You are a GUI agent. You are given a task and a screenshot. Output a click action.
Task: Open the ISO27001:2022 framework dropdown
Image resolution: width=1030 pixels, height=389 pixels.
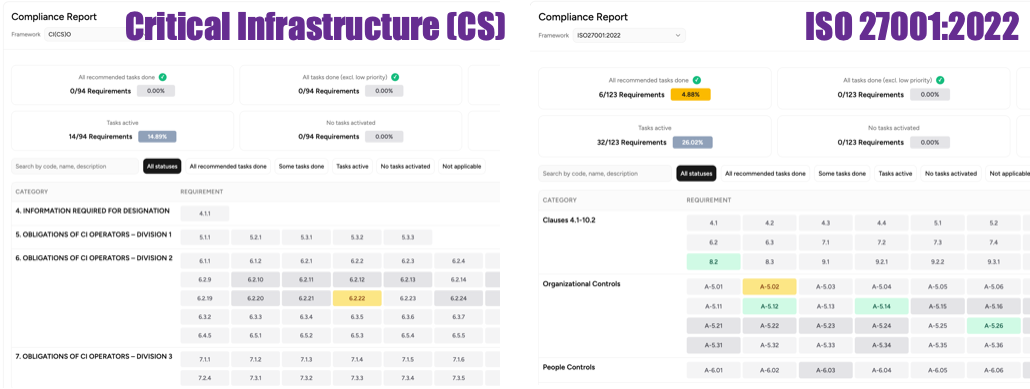629,35
